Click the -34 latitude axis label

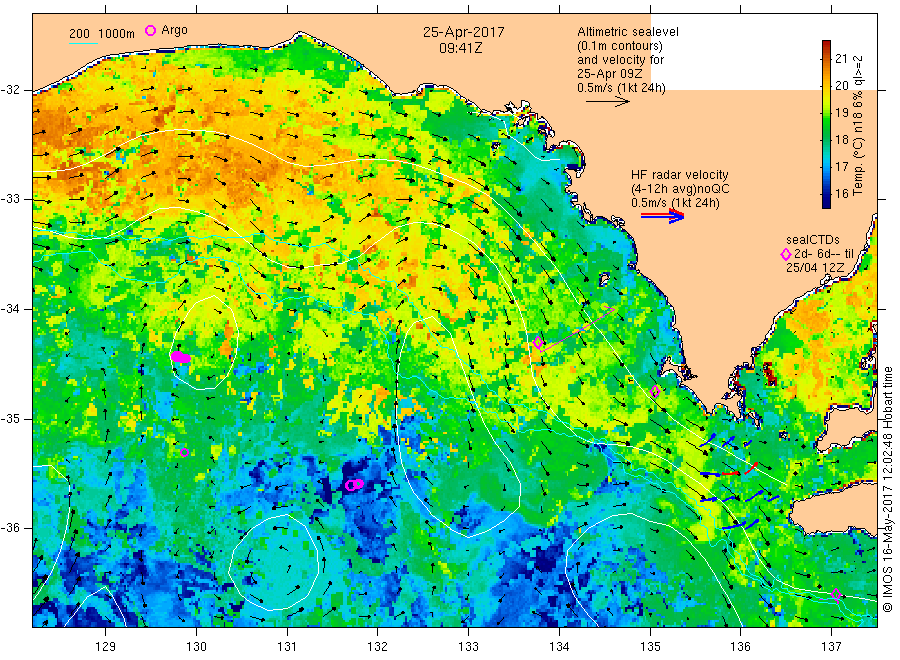click(10, 309)
